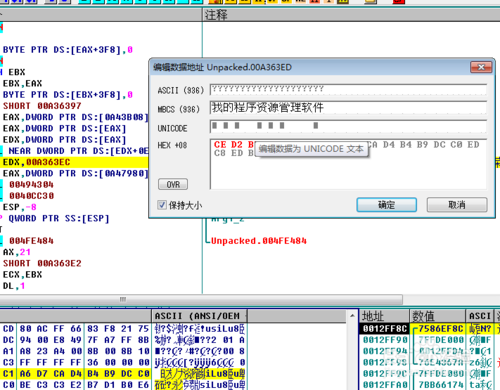Click the comment Unpacked.004FE484

point(259,241)
